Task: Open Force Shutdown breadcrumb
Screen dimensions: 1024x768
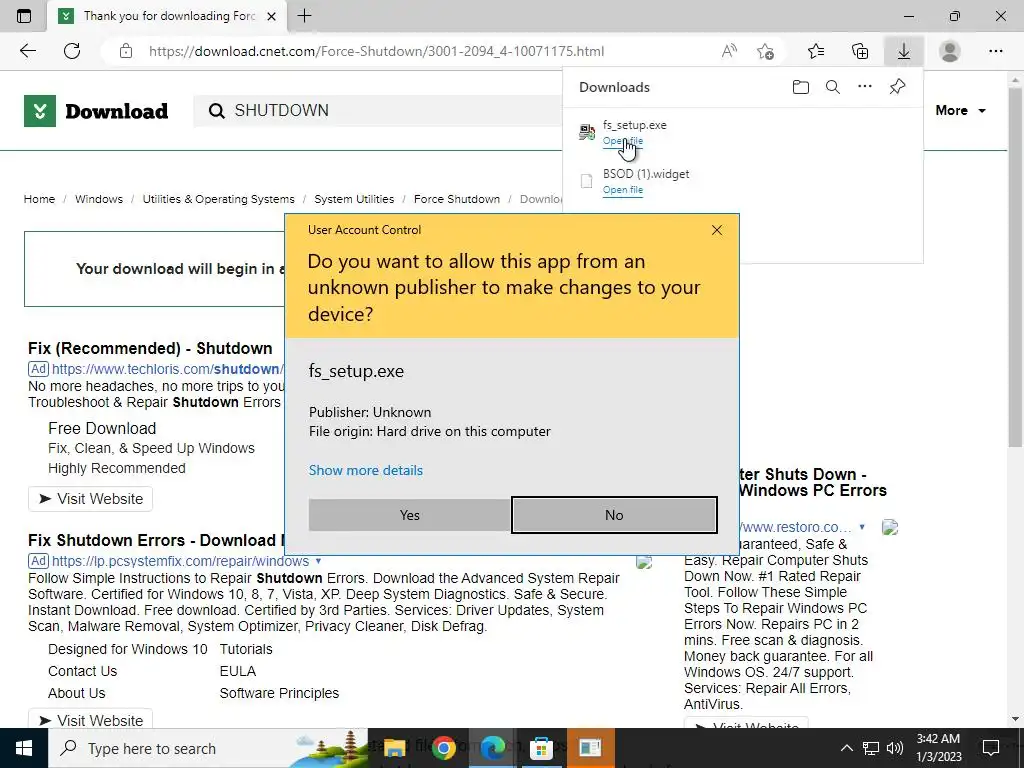Action: [x=456, y=199]
